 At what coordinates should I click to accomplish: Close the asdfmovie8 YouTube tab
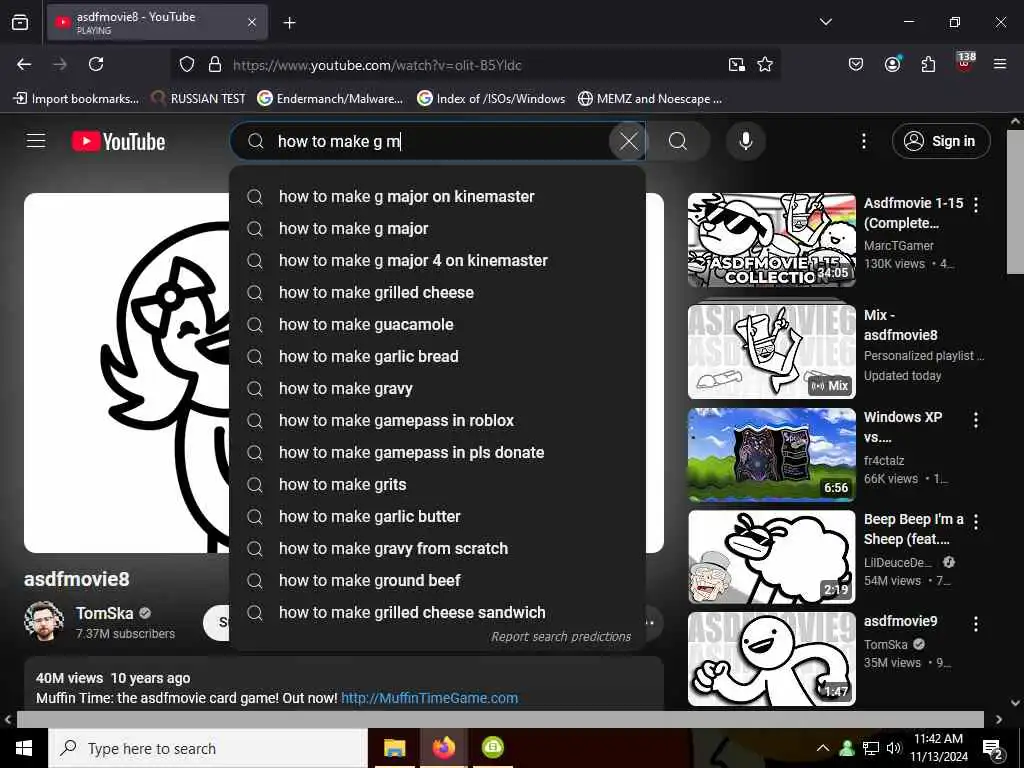click(251, 22)
